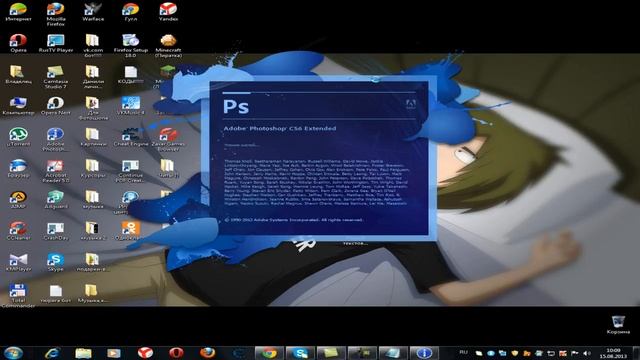
Task: Open the Гугл Chrome shortcut
Action: tap(131, 12)
